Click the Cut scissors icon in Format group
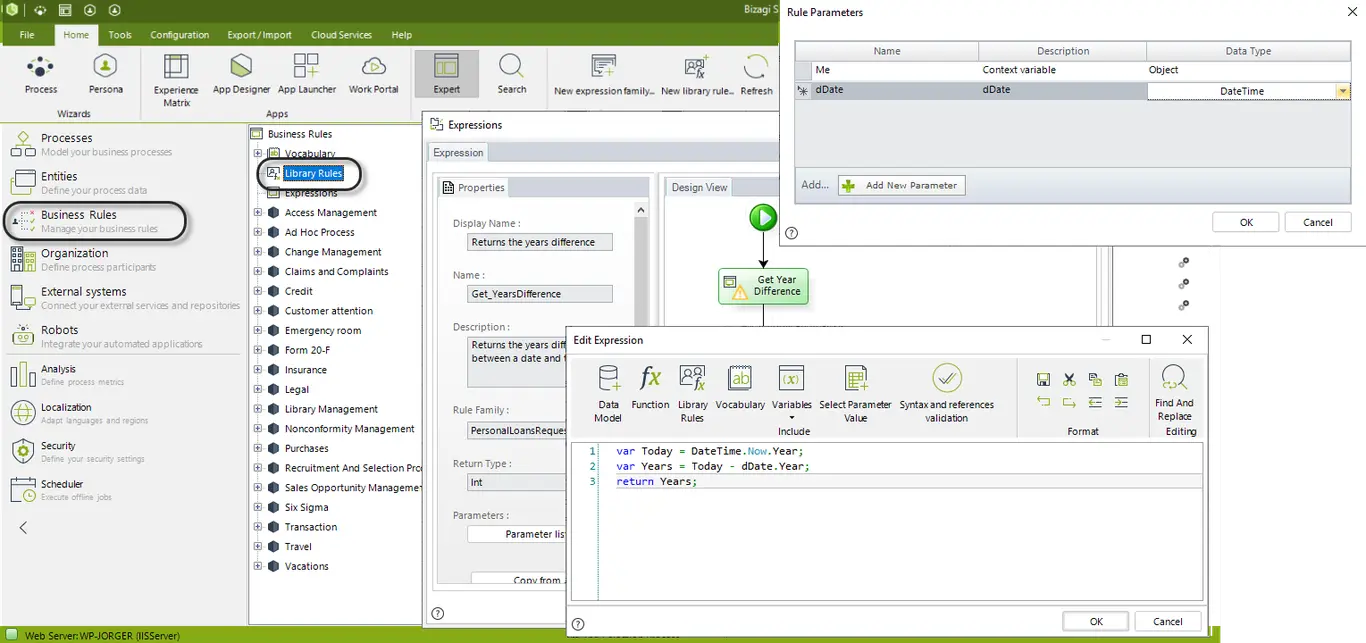This screenshot has height=643, width=1366. (x=1069, y=380)
